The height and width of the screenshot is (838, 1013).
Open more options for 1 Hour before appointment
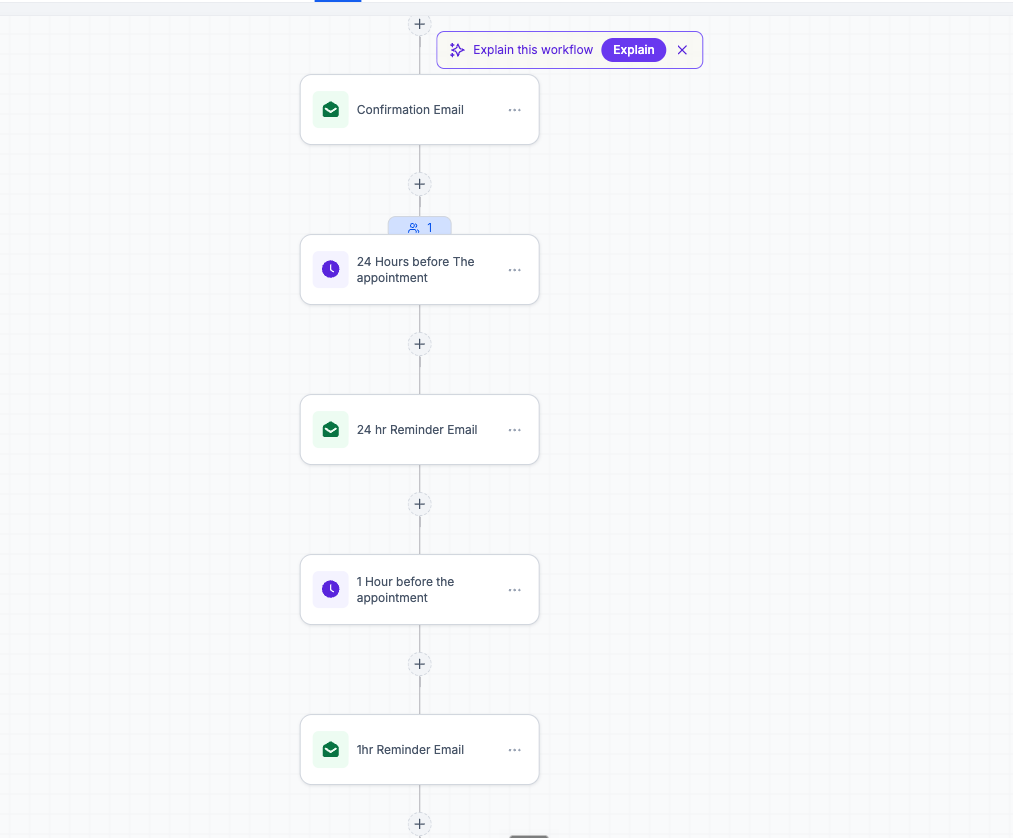coord(514,590)
